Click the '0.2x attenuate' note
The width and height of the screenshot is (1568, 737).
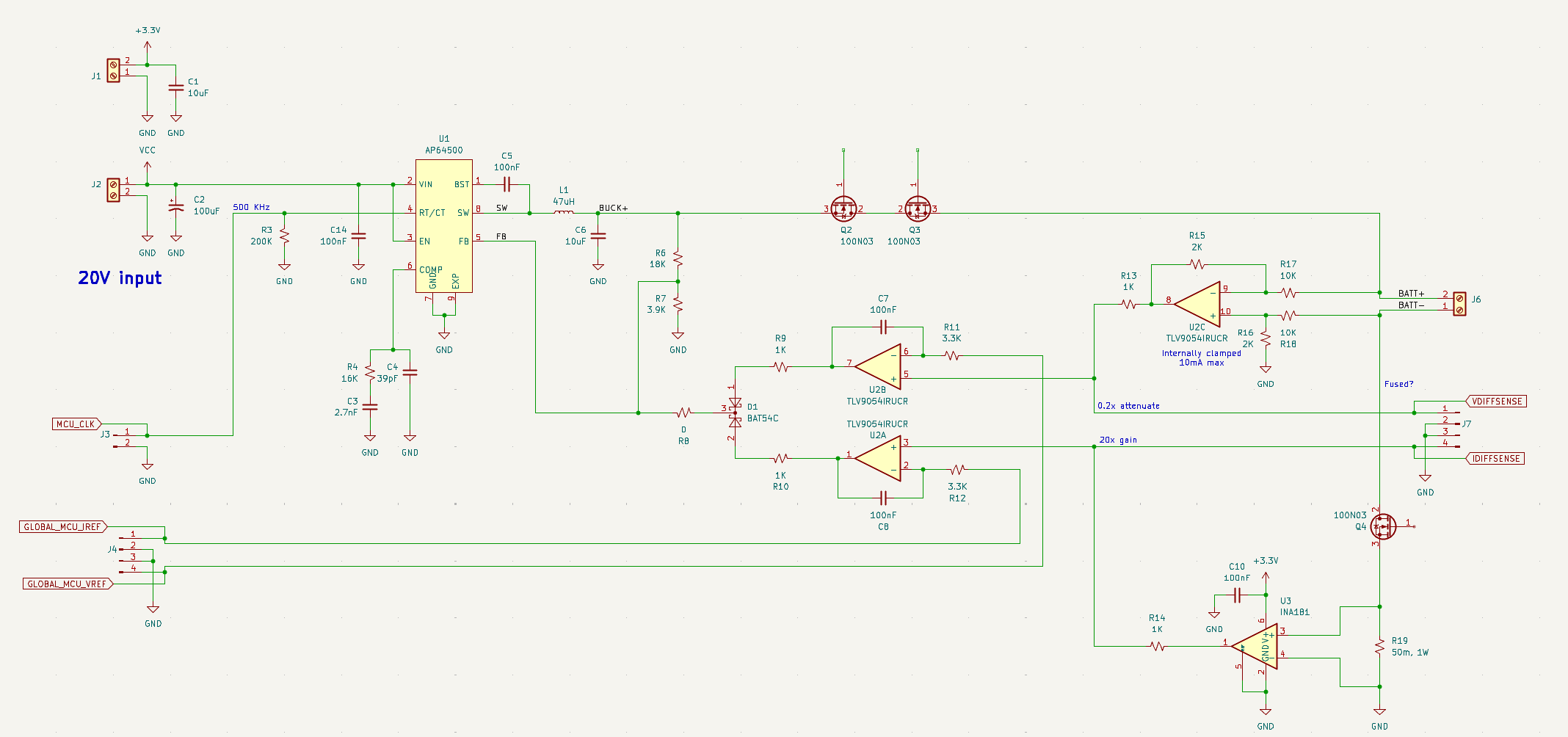(1128, 406)
